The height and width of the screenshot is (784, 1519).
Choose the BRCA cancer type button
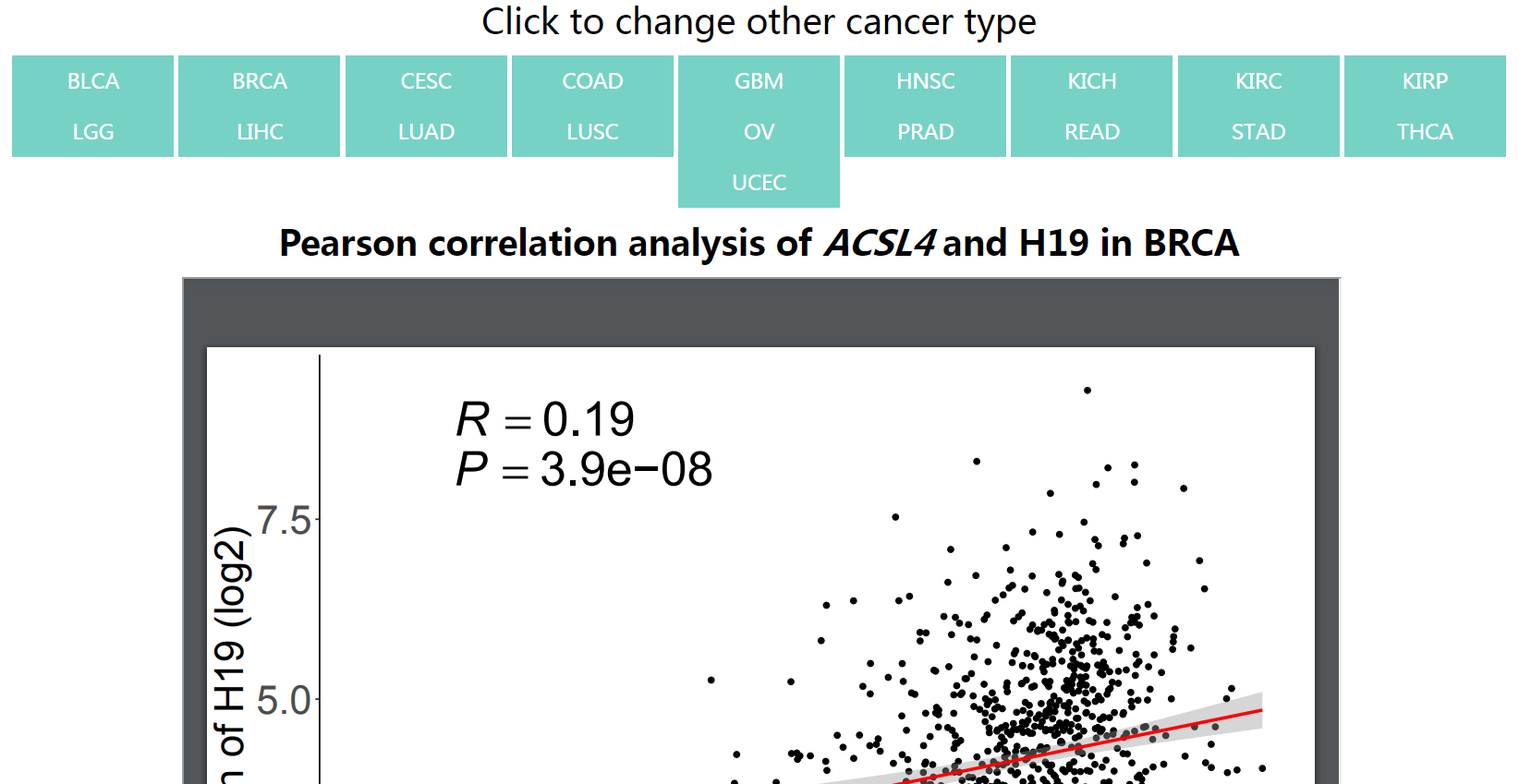pos(260,81)
